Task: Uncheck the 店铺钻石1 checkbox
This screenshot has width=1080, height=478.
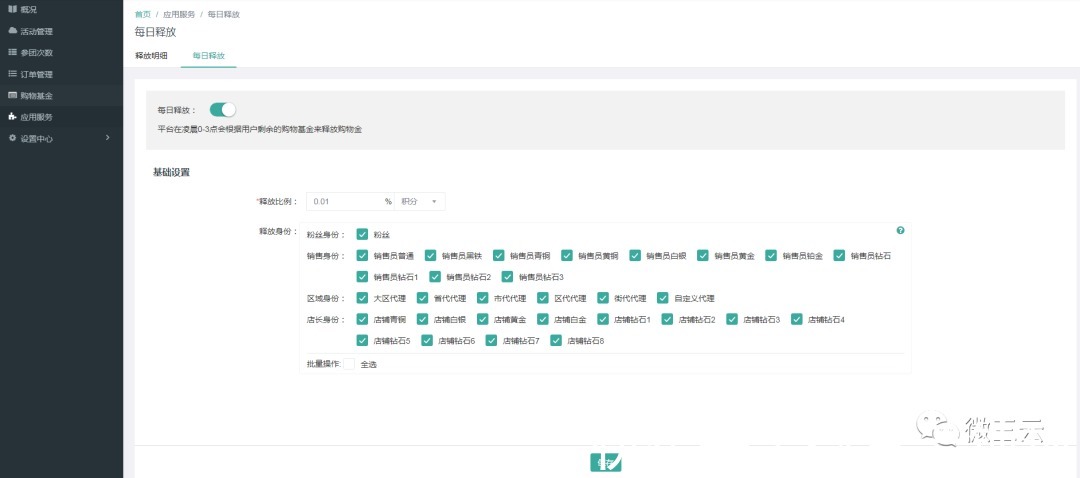Action: (603, 319)
